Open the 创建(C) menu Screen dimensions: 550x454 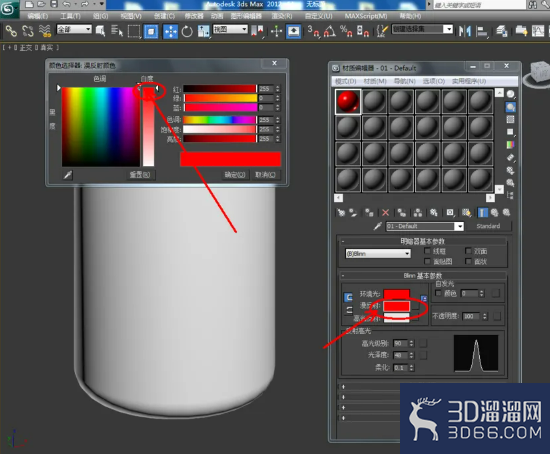click(x=164, y=16)
